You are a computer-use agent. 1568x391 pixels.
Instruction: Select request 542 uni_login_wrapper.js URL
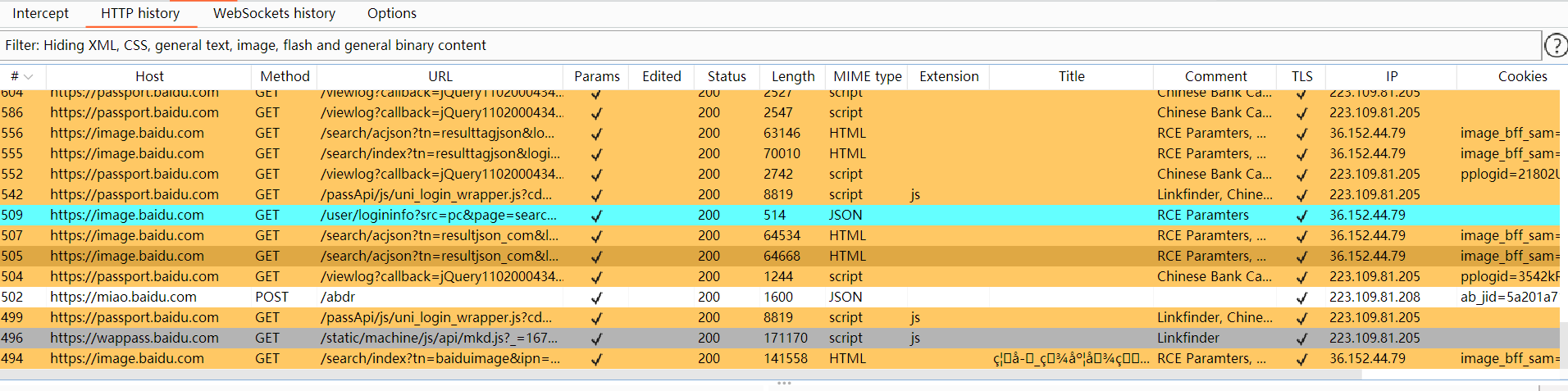click(436, 194)
